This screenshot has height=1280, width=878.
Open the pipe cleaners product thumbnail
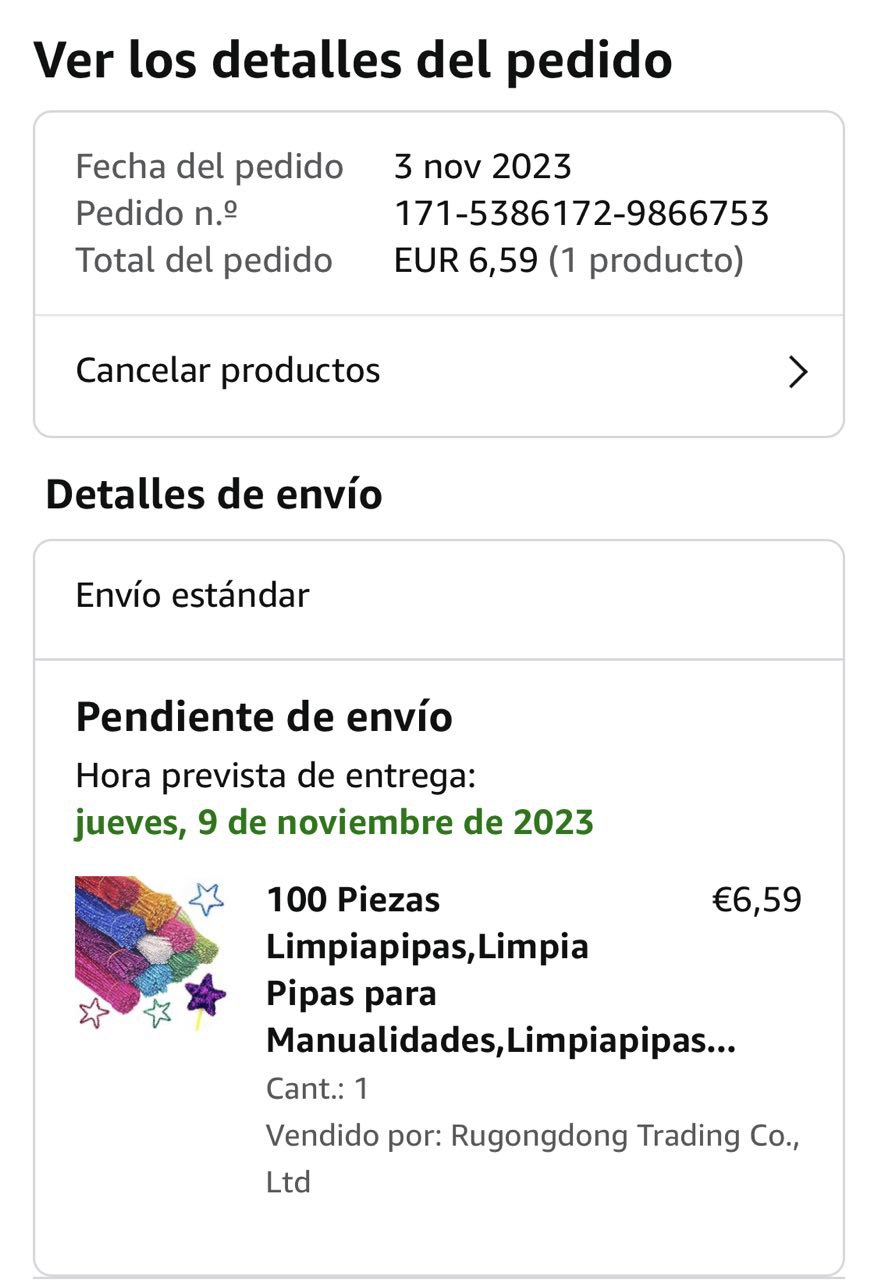pos(151,953)
